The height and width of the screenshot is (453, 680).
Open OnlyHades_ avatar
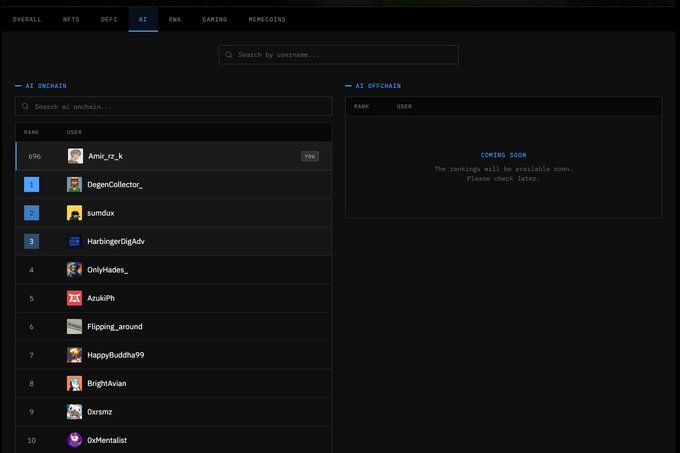(75, 270)
